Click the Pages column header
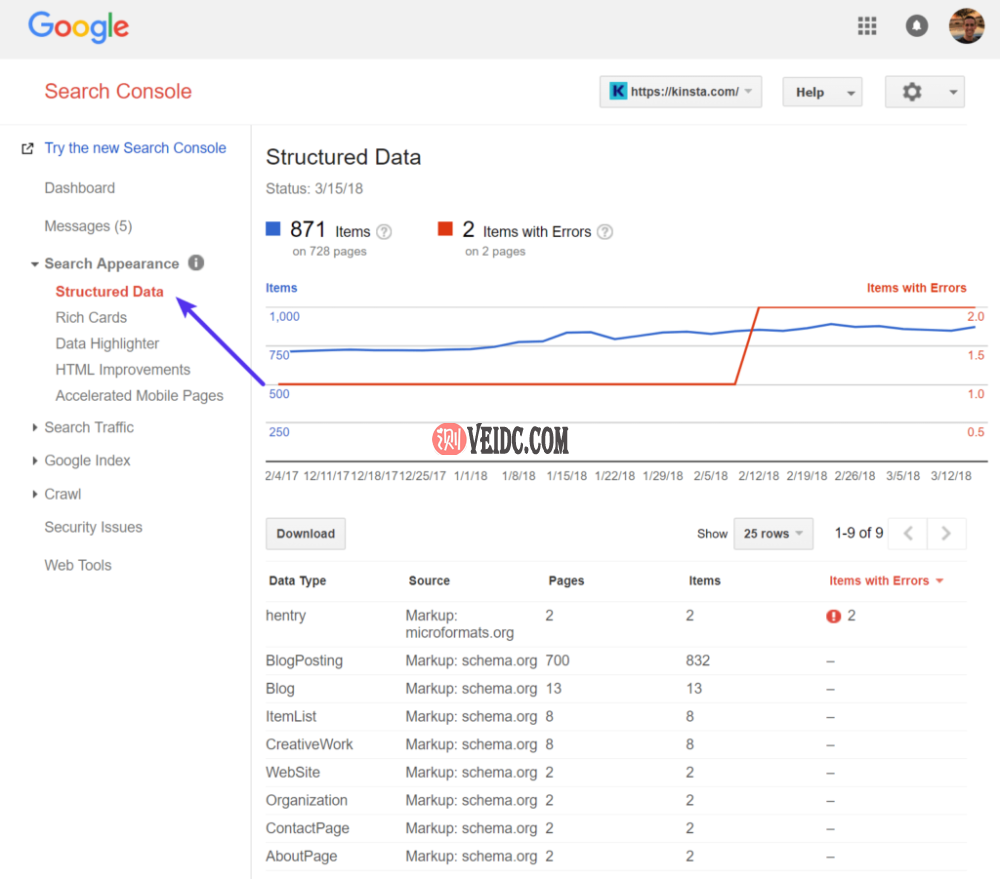The image size is (1000, 879). tap(566, 580)
